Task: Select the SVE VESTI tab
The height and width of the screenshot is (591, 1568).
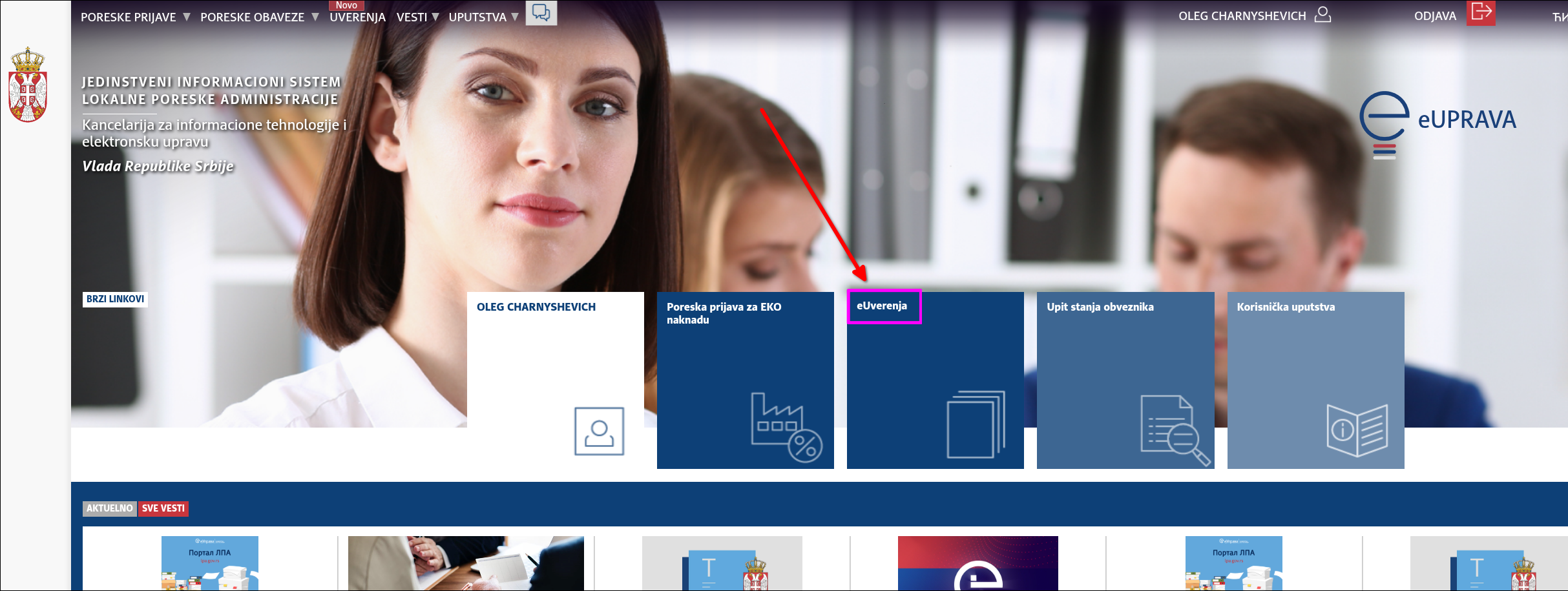Action: pos(163,508)
